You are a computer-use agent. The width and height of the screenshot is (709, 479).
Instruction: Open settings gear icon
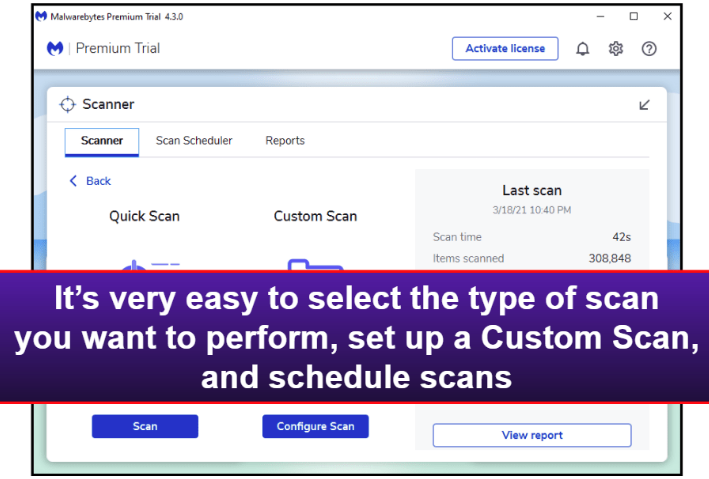(615, 48)
